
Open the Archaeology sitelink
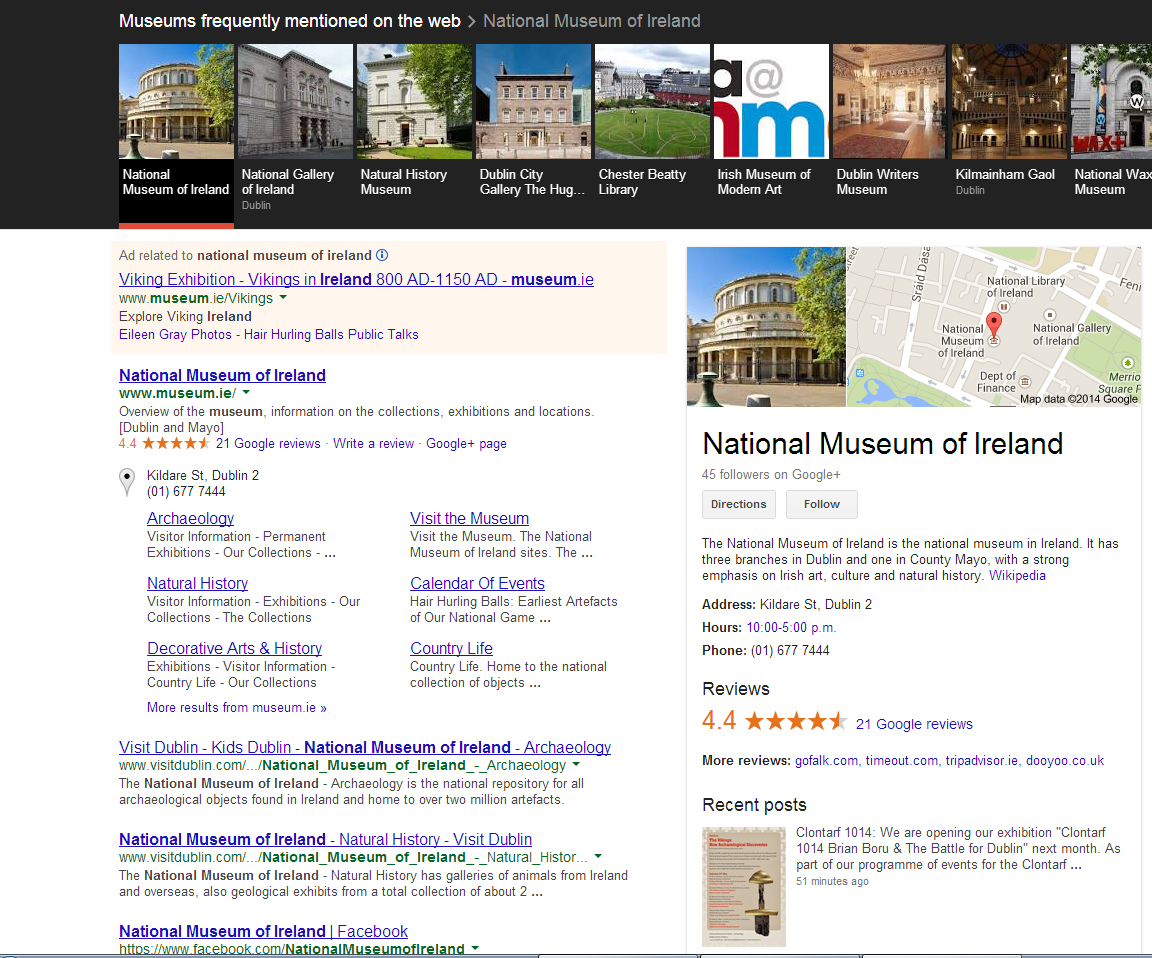[190, 519]
